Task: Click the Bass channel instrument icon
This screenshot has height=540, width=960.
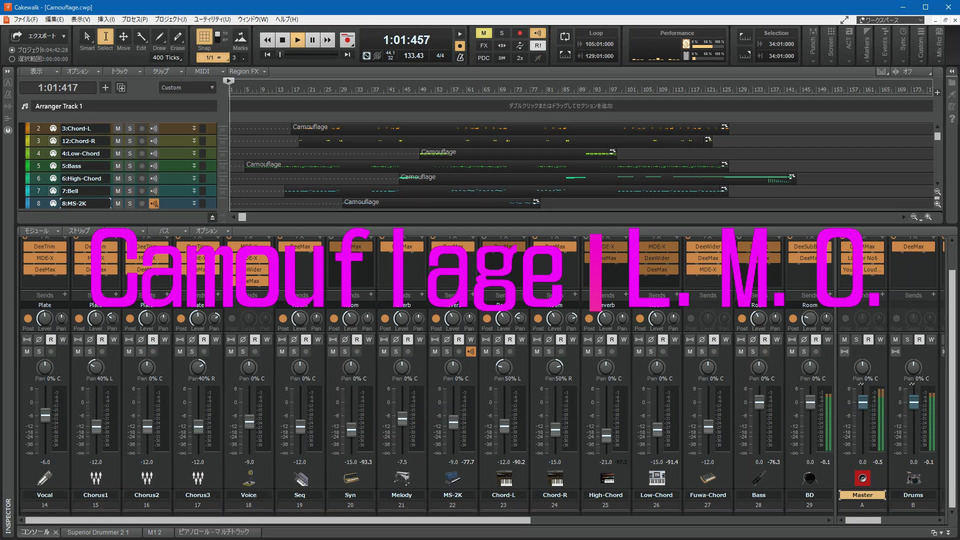Action: pos(759,478)
